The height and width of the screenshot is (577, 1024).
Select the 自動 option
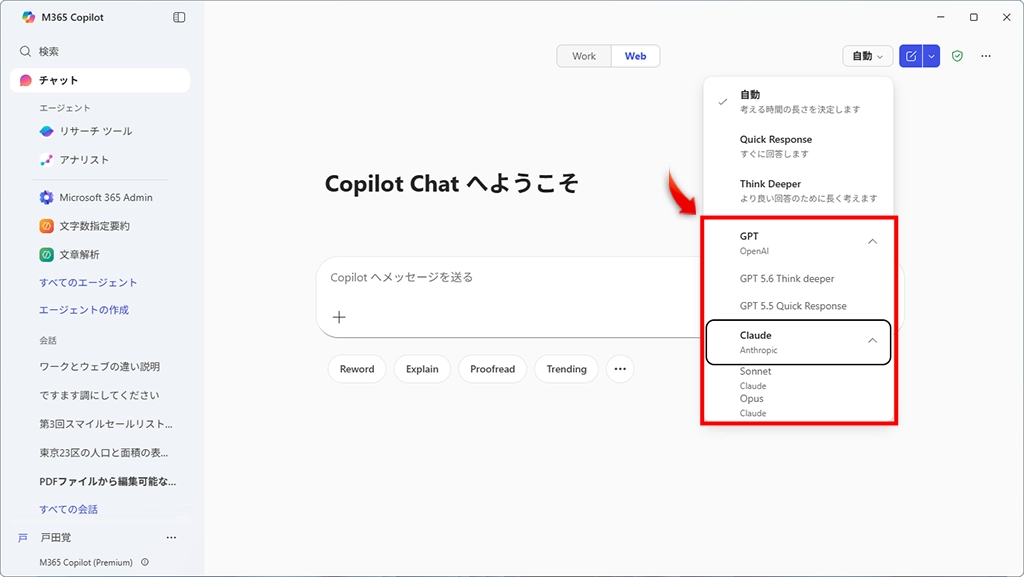798,101
